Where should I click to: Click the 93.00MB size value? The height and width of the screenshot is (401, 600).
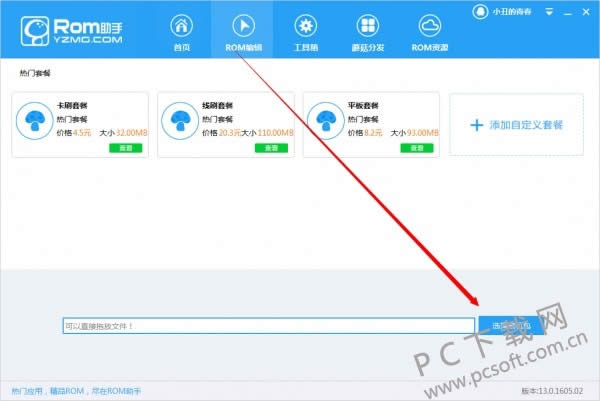point(422,133)
